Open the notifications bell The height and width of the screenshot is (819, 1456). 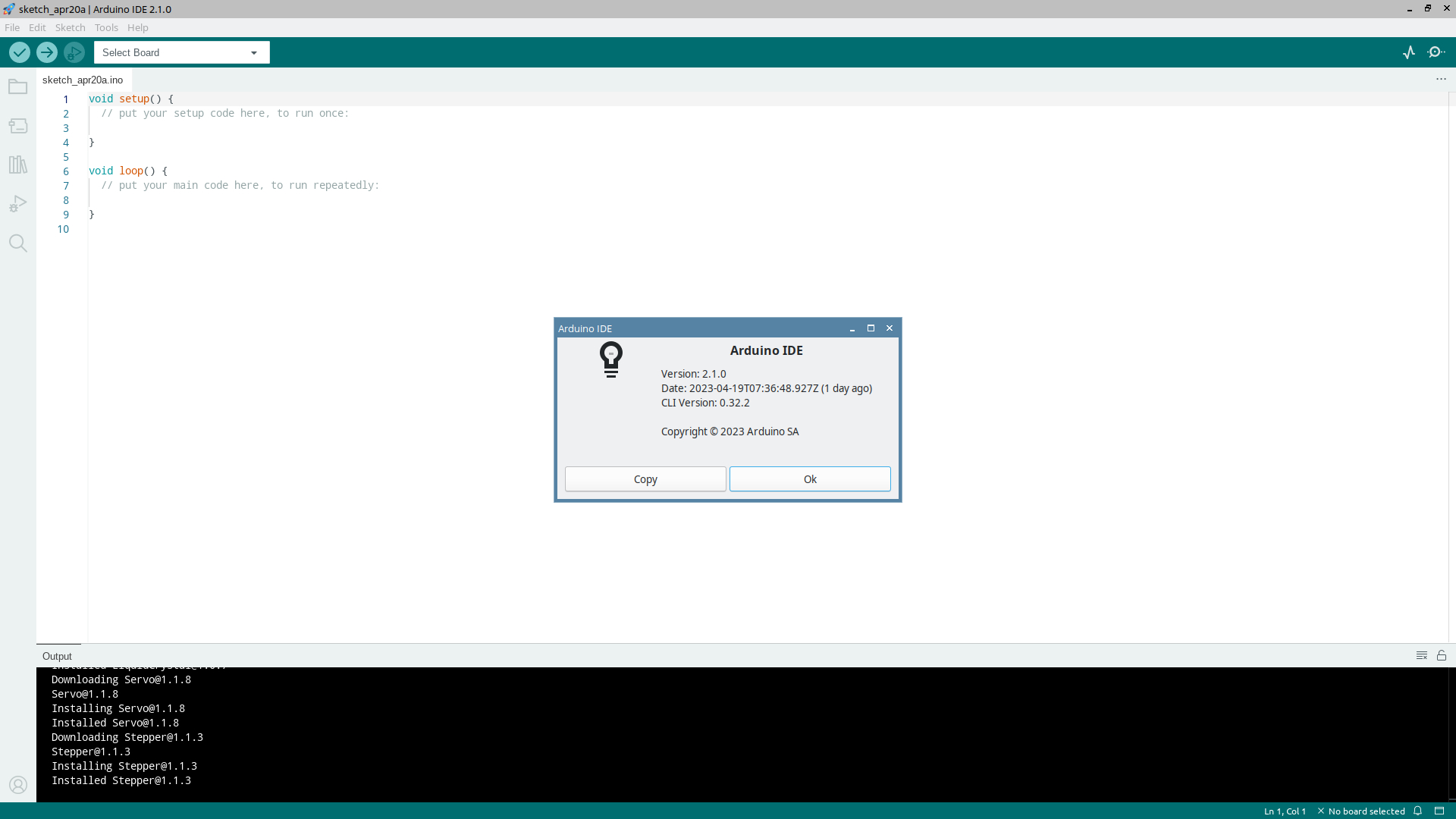pos(1417,811)
